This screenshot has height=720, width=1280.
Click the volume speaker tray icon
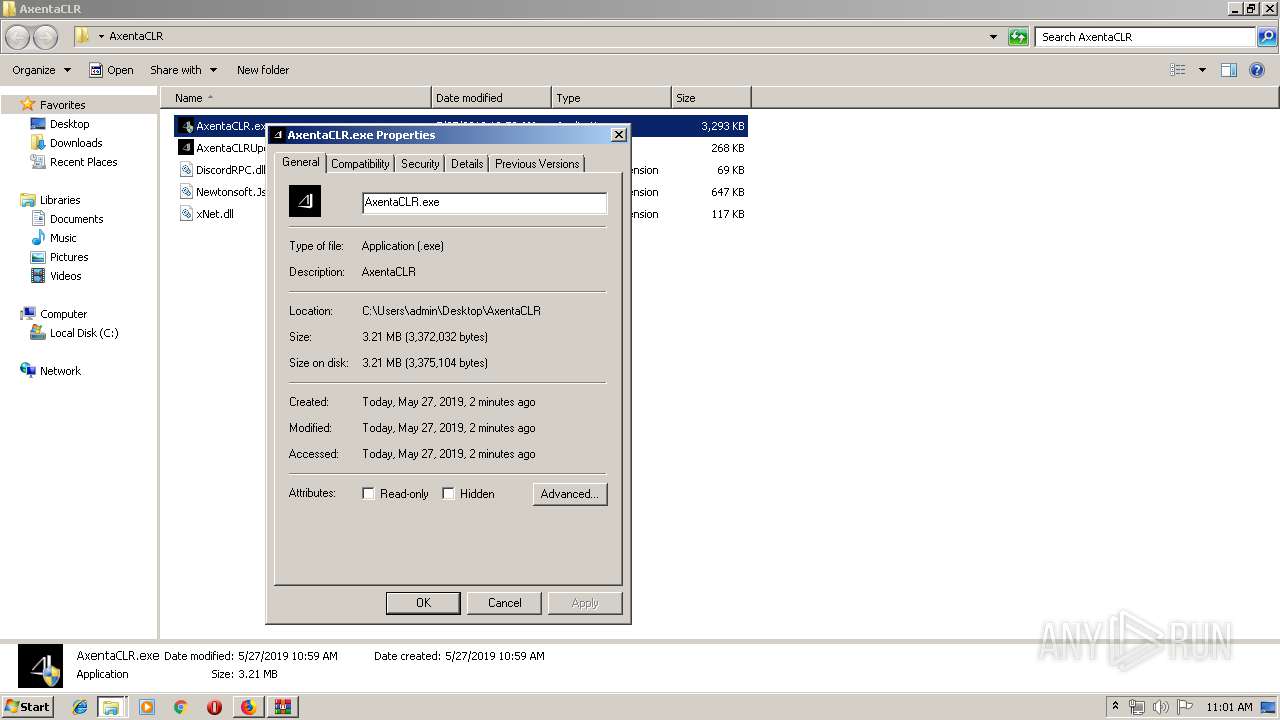(1160, 707)
